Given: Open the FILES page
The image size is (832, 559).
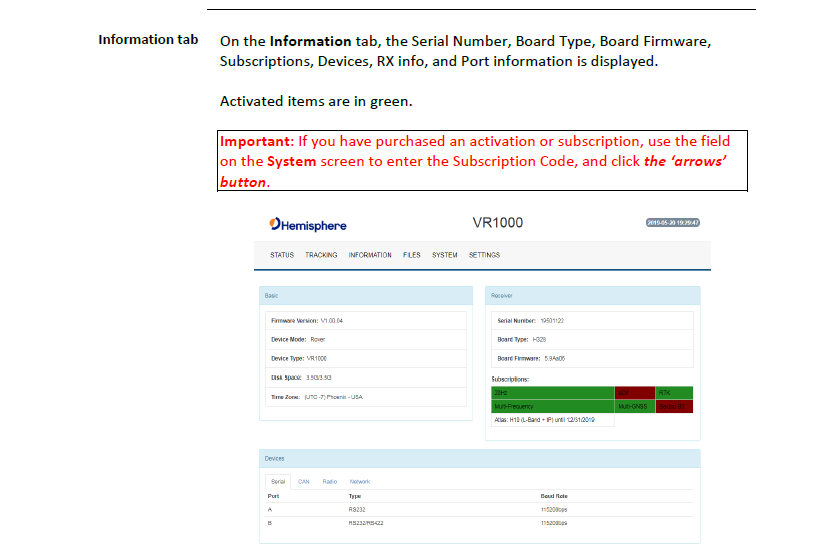Looking at the screenshot, I should [412, 255].
